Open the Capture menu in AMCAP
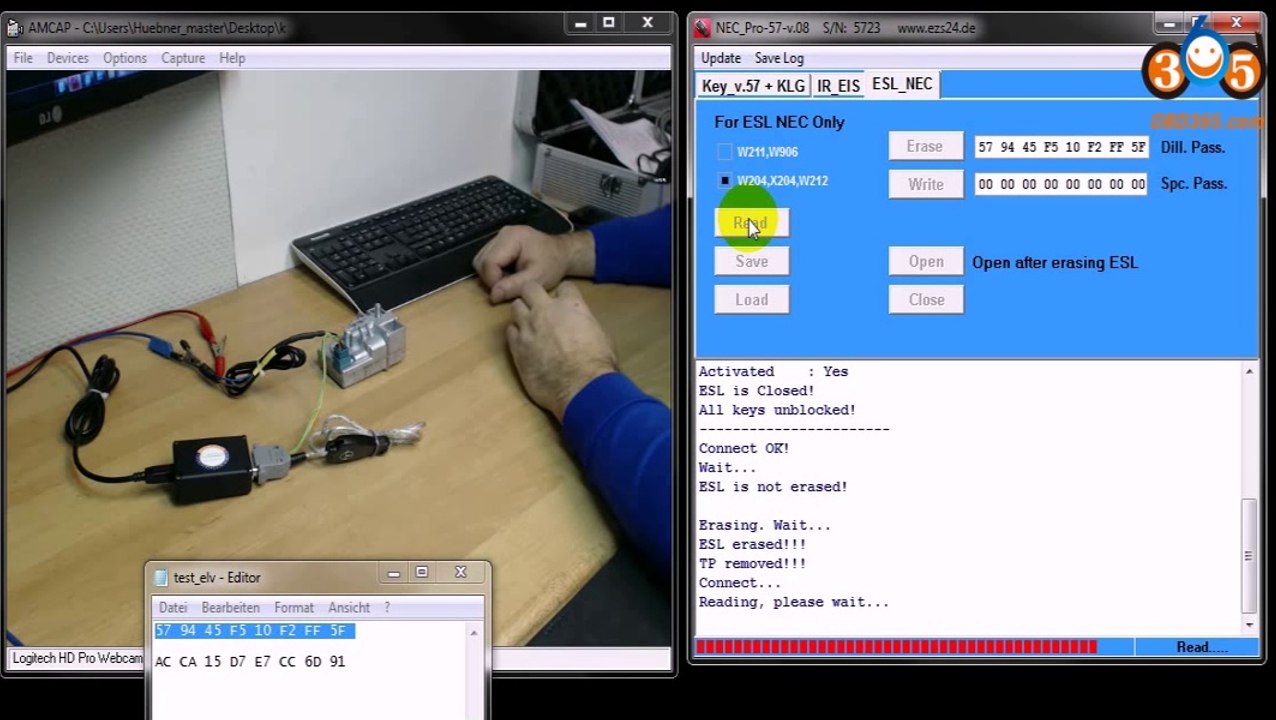The width and height of the screenshot is (1276, 720). (x=183, y=58)
